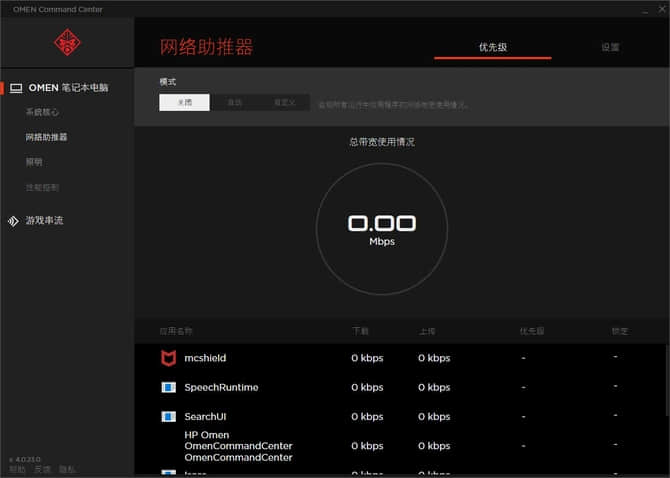Screen dimensions: 670x478
Task: Sort by the download column header
Action: pos(360,331)
